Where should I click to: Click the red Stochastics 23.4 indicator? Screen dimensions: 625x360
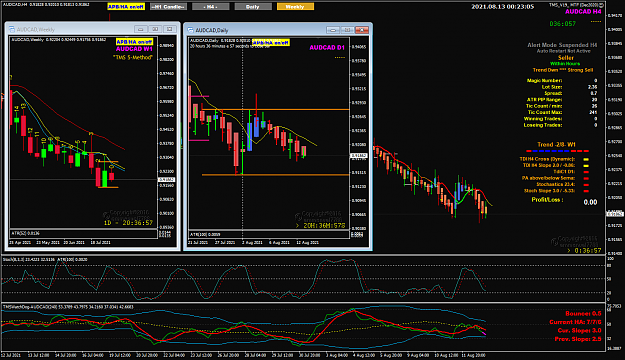(586, 185)
